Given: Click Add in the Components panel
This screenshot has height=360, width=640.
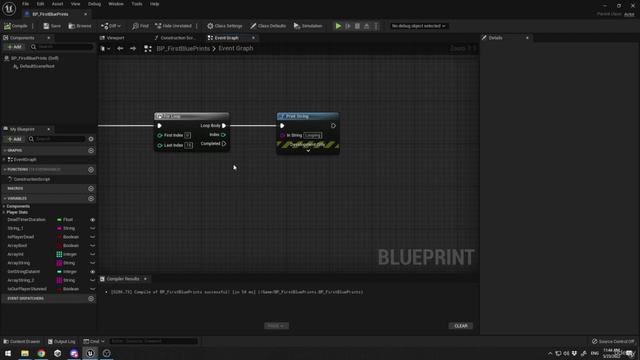Looking at the screenshot, I should [x=14, y=47].
